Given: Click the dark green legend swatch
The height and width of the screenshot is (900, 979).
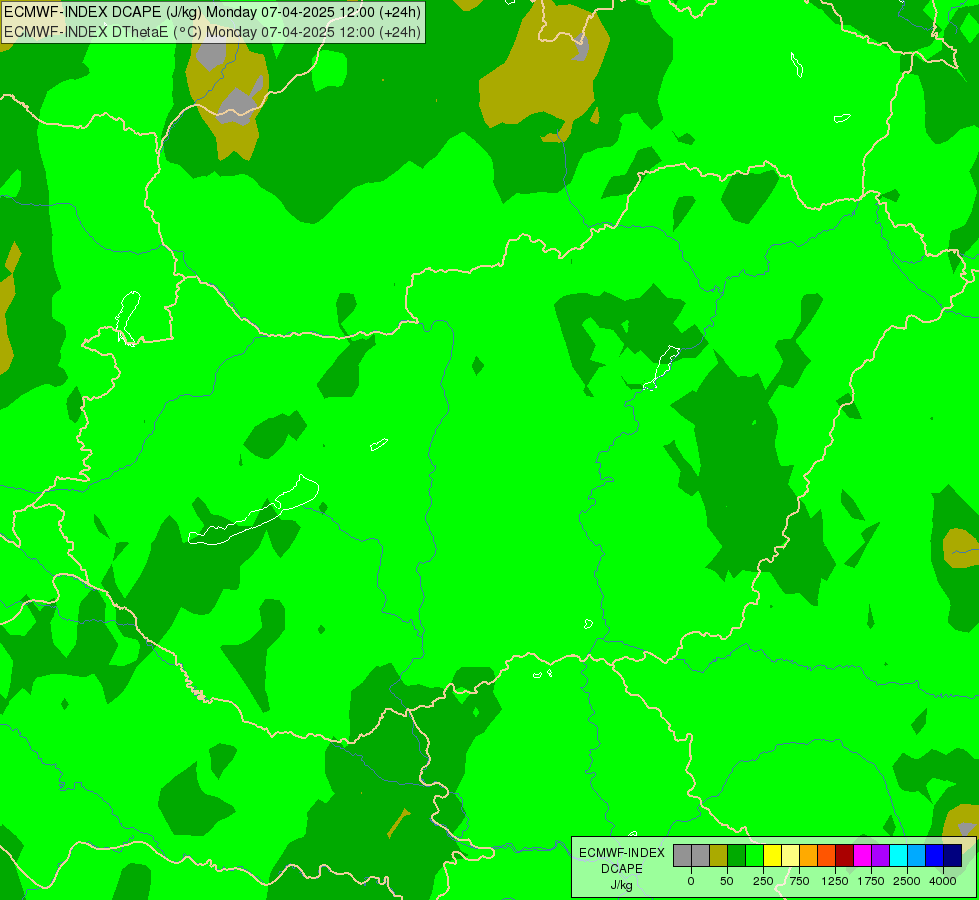Looking at the screenshot, I should tap(737, 855).
